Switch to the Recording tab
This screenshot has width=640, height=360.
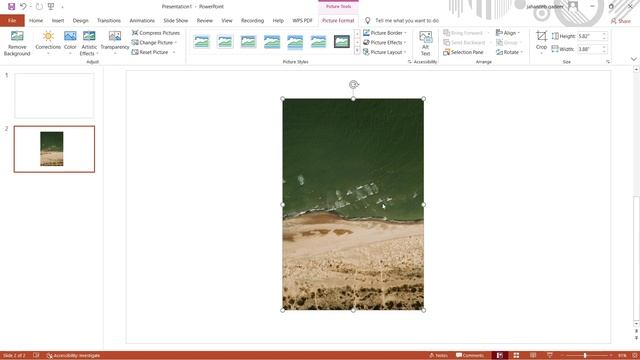(x=252, y=20)
